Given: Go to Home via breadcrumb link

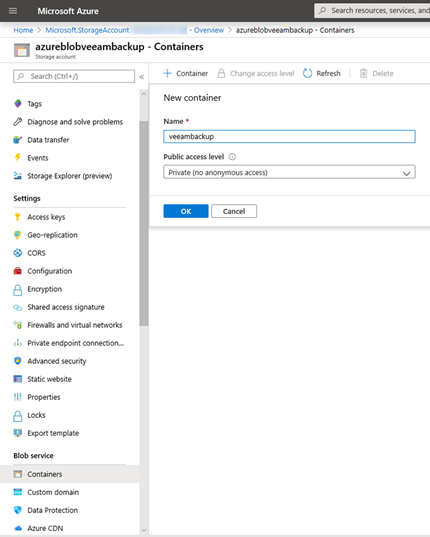Looking at the screenshot, I should click(23, 30).
